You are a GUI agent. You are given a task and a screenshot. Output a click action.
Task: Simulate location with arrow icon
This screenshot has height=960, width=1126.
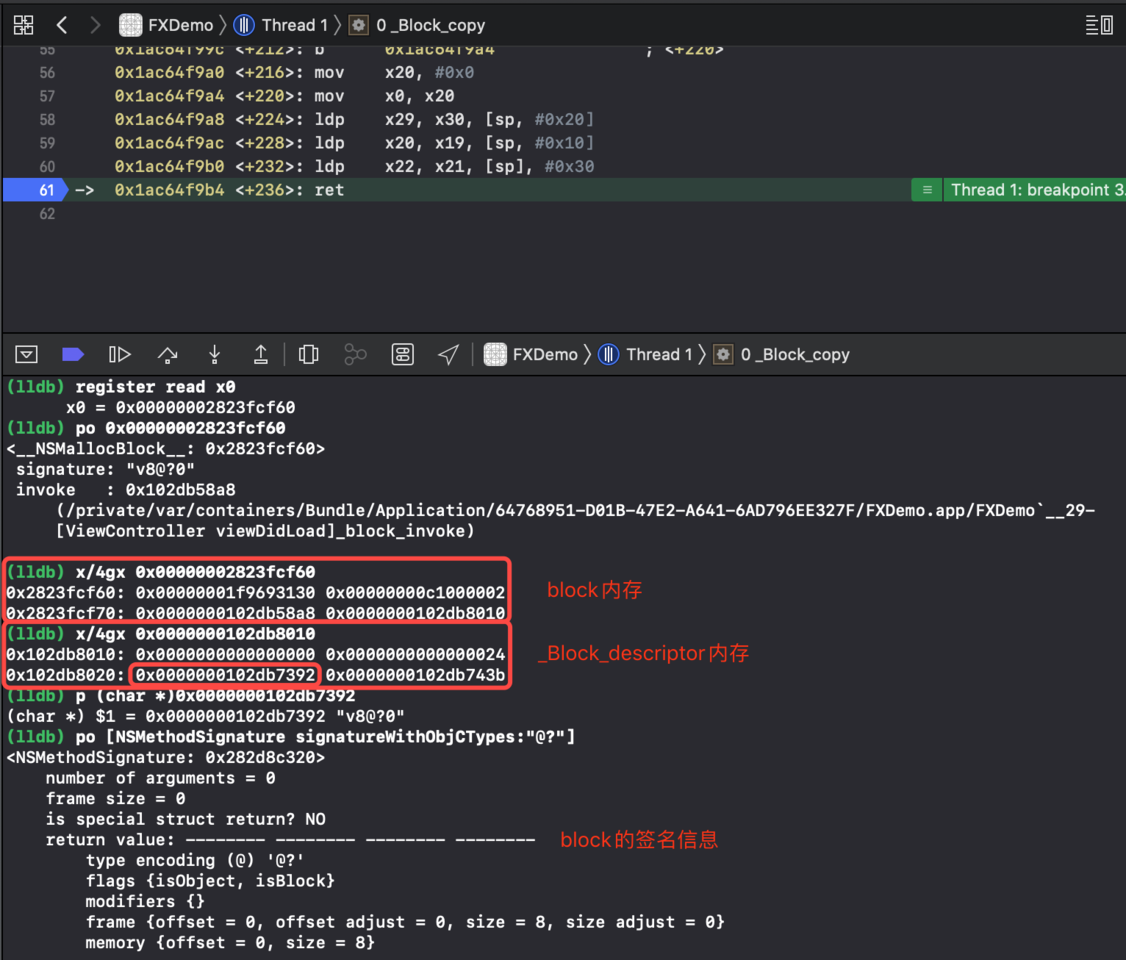(449, 354)
